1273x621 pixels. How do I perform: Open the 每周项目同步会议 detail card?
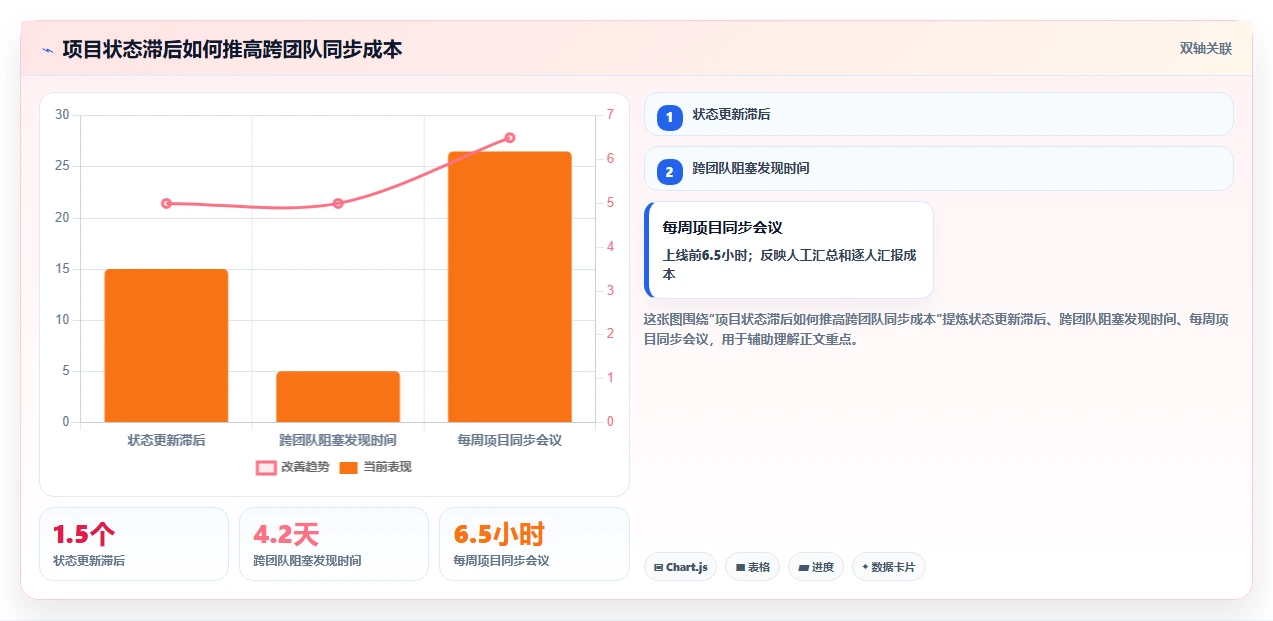tap(789, 250)
